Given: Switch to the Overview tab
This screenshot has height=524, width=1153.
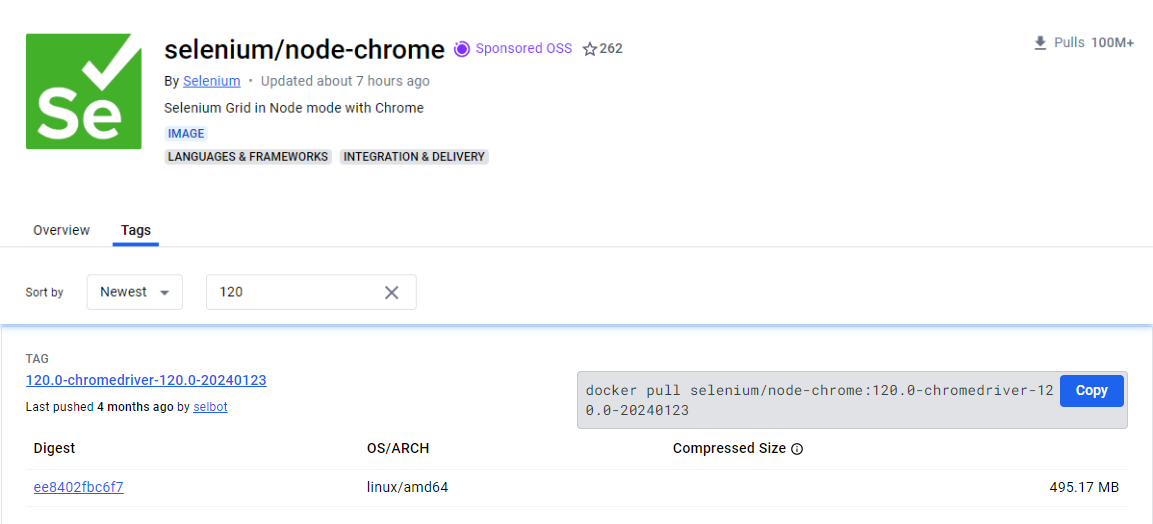Looking at the screenshot, I should tap(61, 230).
